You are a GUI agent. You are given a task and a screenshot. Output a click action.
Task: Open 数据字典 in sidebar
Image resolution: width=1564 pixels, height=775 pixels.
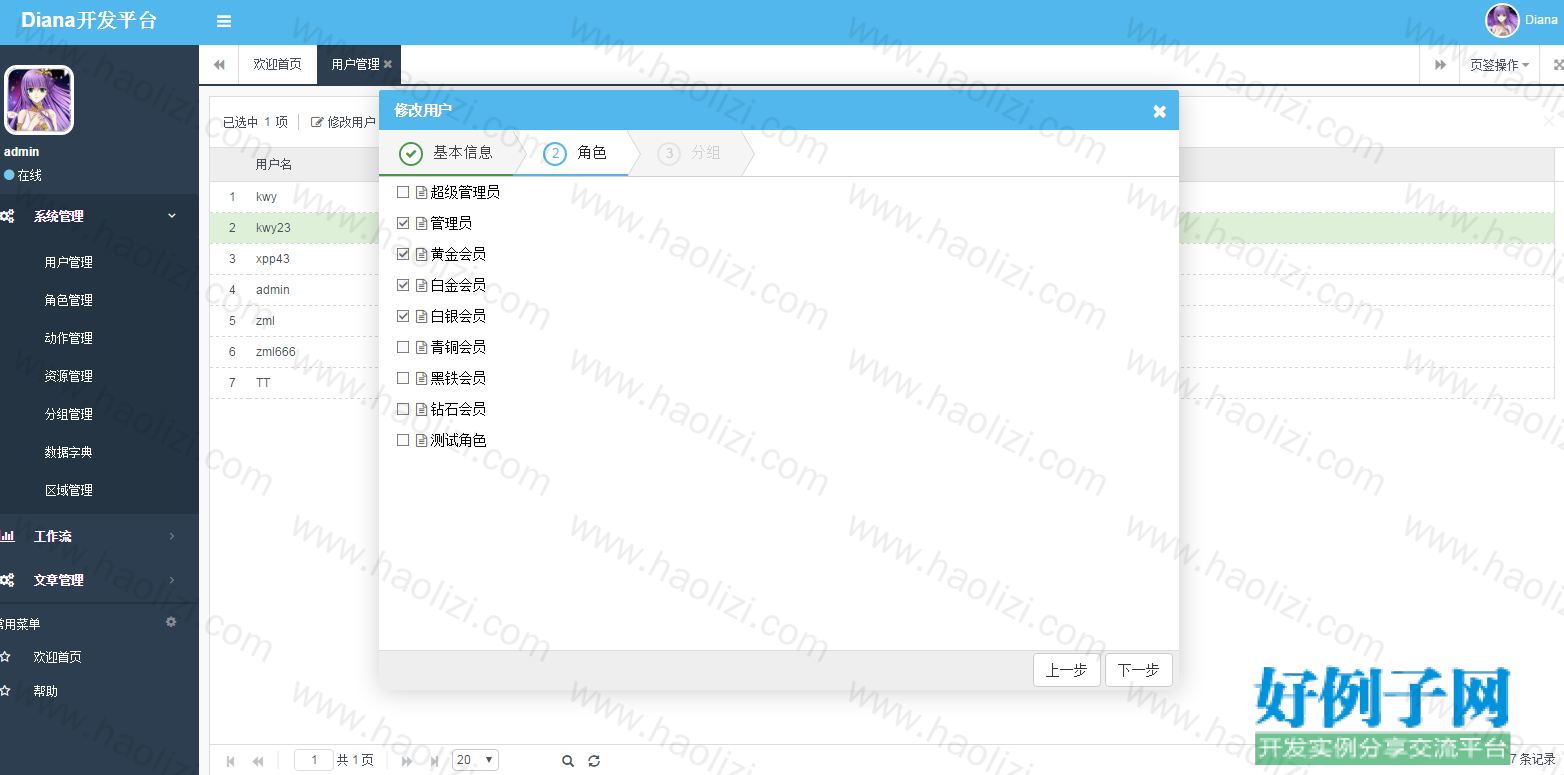(69, 452)
